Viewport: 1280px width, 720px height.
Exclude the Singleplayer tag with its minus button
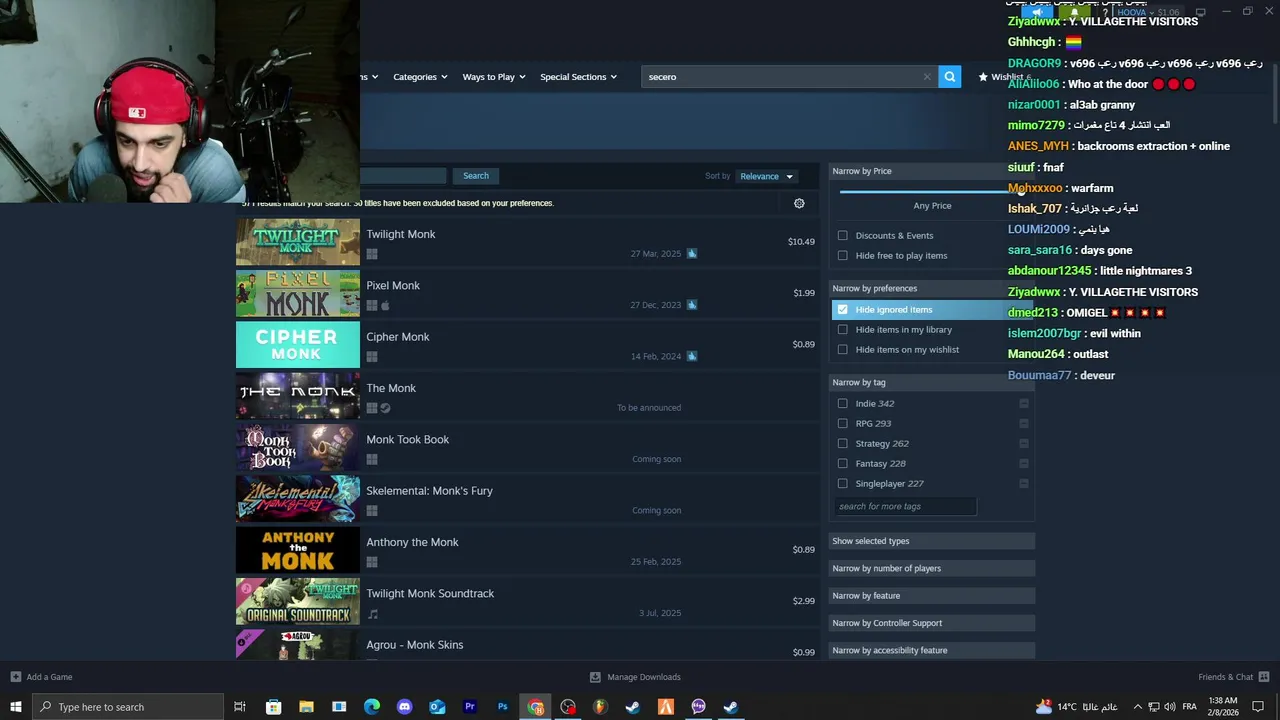click(x=1024, y=484)
